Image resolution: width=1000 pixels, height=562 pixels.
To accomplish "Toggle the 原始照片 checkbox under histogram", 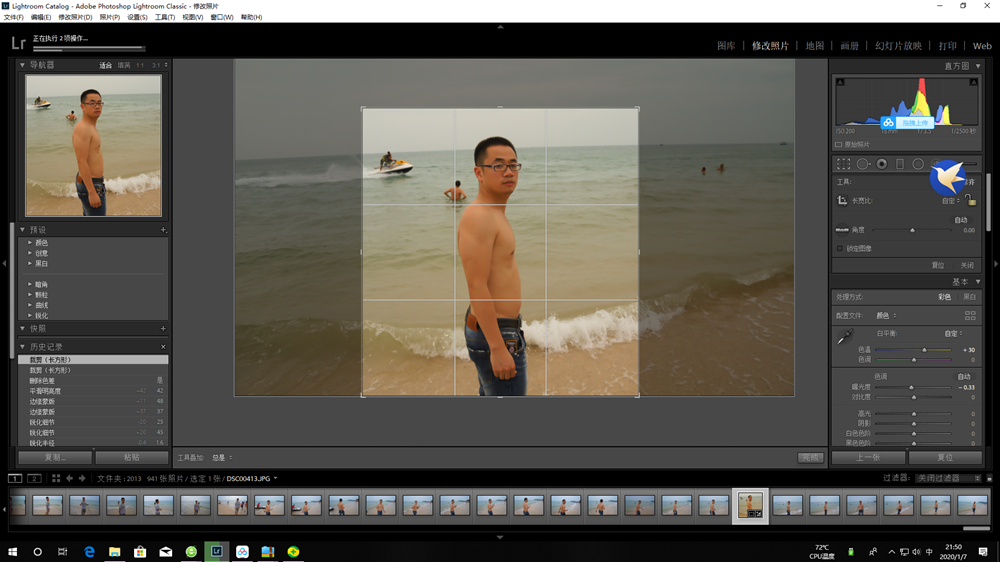I will pyautogui.click(x=838, y=145).
